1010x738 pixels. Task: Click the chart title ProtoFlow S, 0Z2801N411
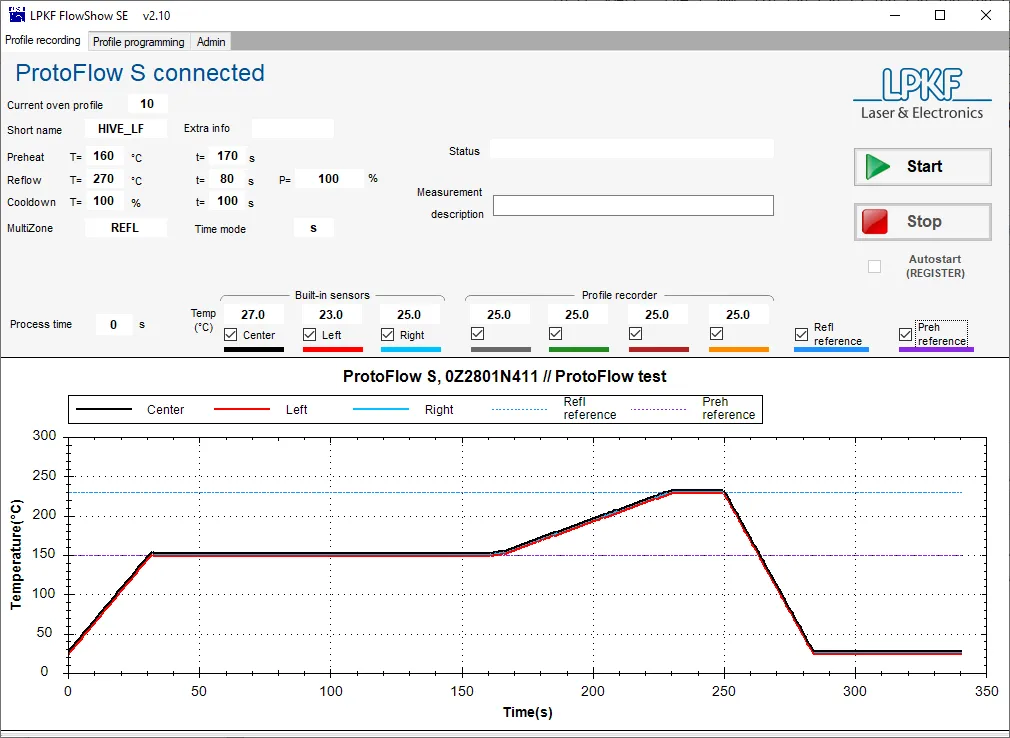point(504,377)
